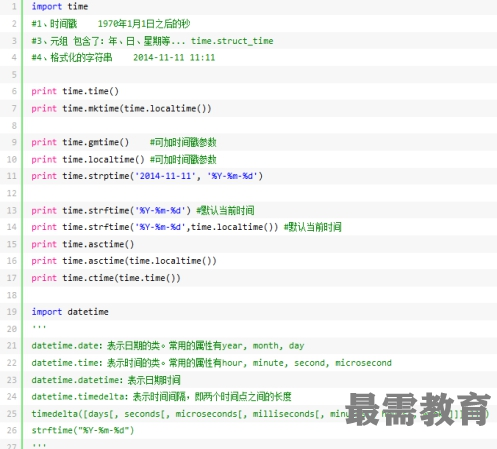
Task: Click the #可加时间戳参数 comment on line 9
Action: tap(183, 142)
